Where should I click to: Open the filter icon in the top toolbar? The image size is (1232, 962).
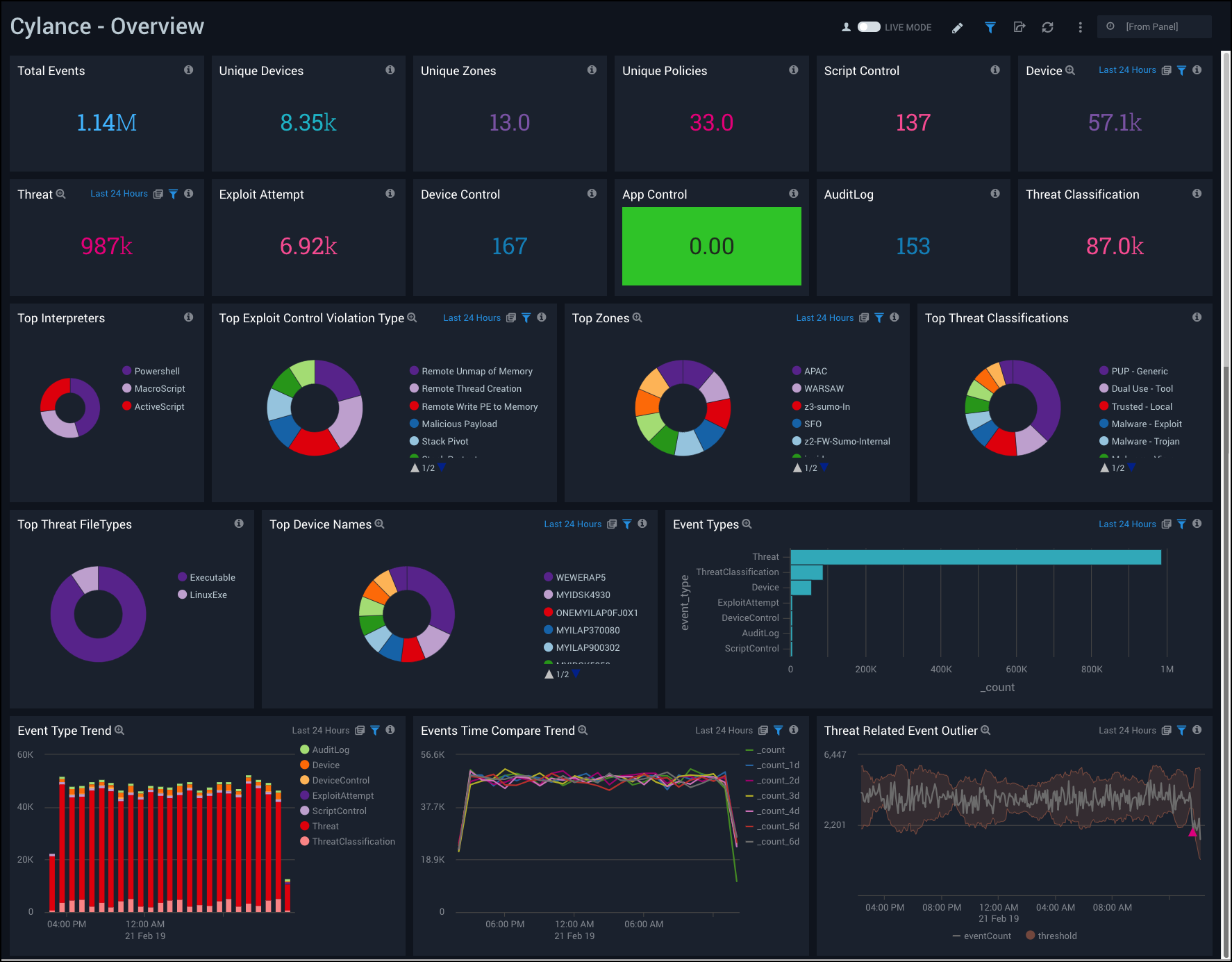tap(990, 28)
